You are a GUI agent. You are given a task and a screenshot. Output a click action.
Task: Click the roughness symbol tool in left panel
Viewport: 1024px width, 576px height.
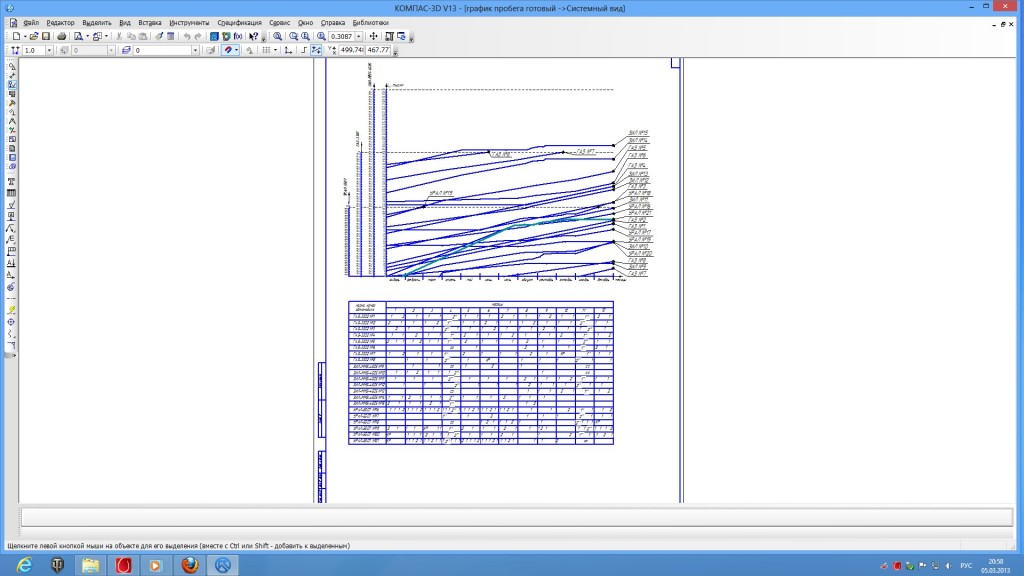point(11,205)
